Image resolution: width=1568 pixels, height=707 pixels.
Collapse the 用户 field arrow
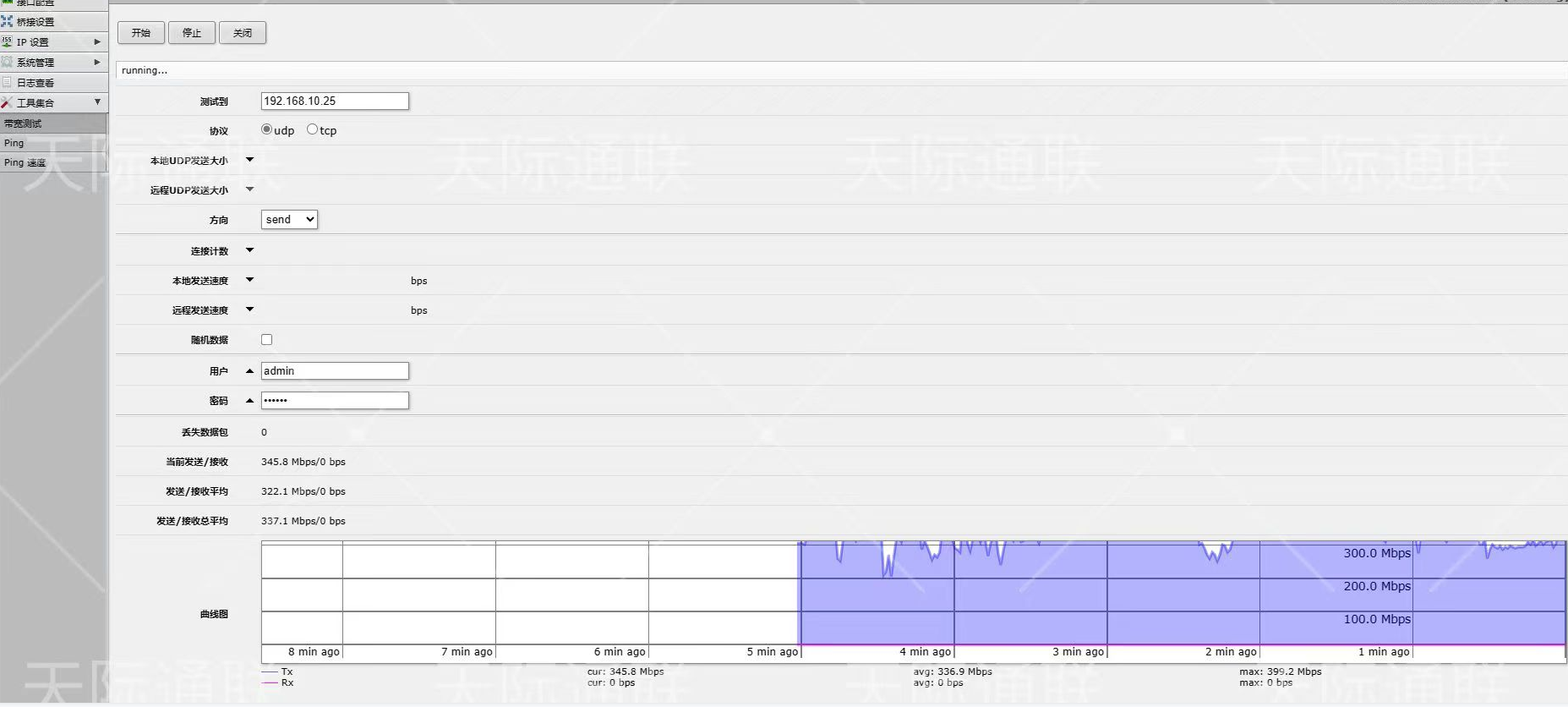[x=249, y=370]
